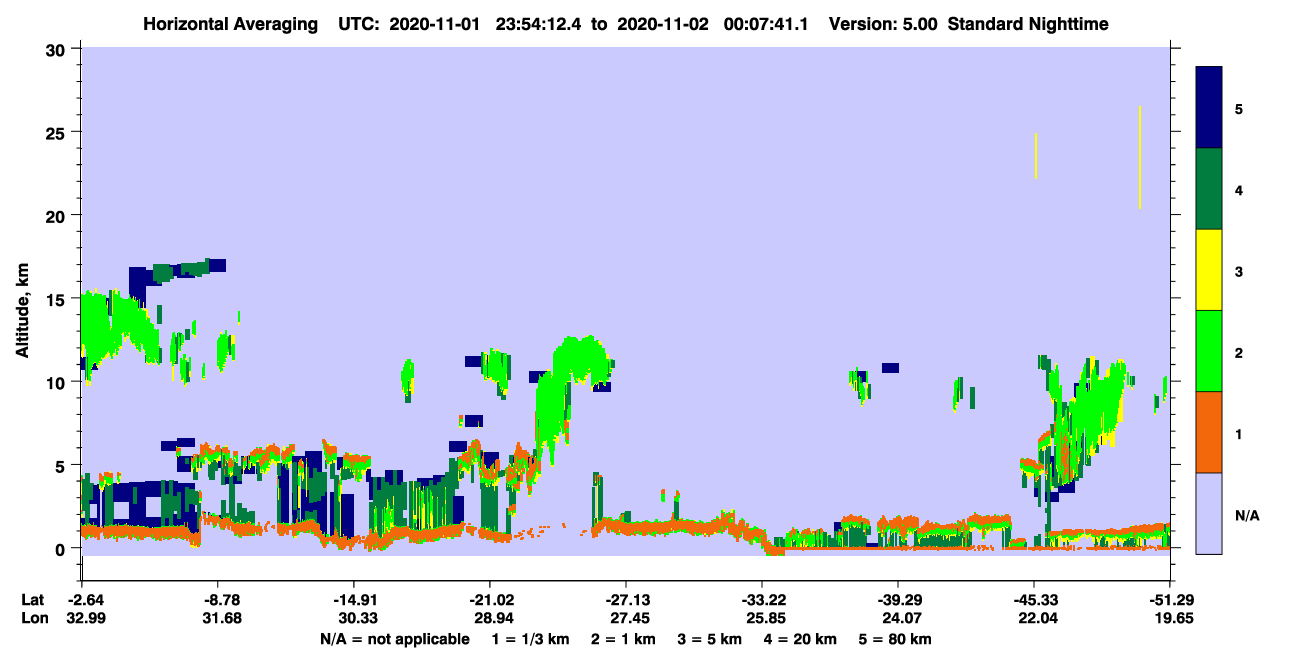Click the '30' altitude tick label
The height and width of the screenshot is (667, 1300).
(58, 49)
